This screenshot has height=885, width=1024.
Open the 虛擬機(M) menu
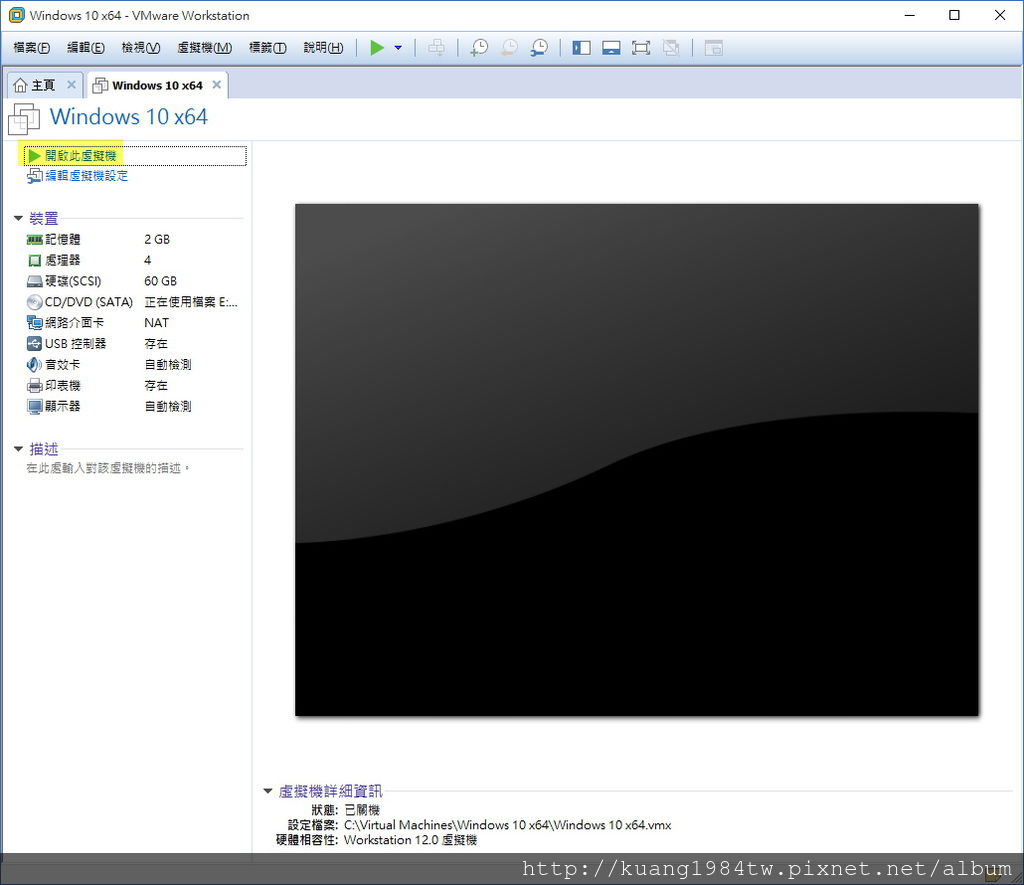tap(204, 48)
